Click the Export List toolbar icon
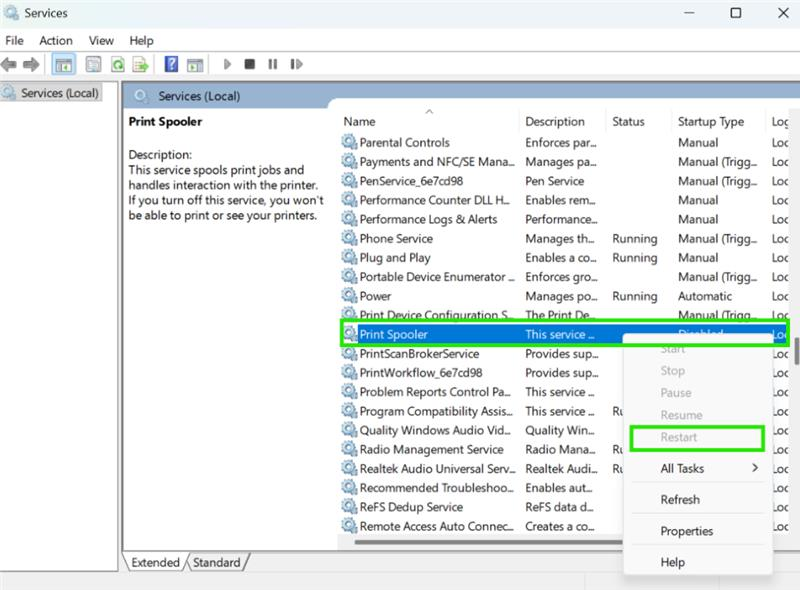800x590 pixels. point(140,64)
